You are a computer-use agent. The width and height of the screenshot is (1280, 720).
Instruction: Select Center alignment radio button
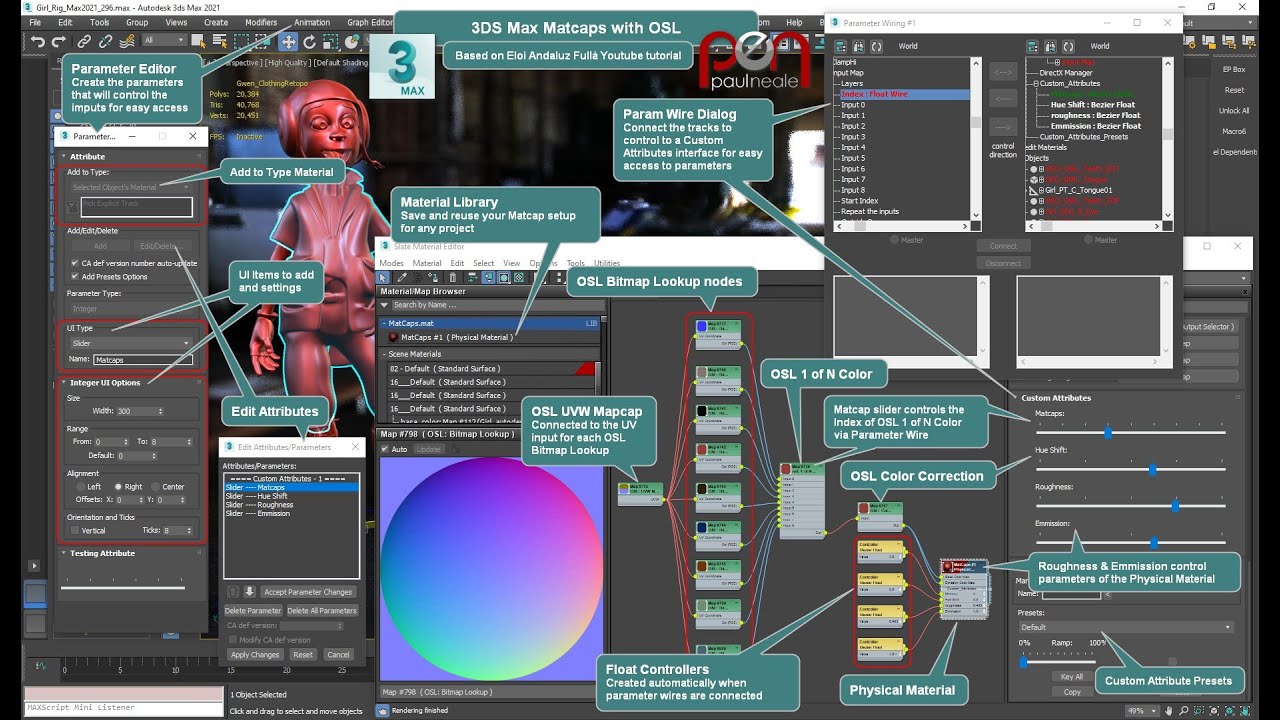point(155,487)
